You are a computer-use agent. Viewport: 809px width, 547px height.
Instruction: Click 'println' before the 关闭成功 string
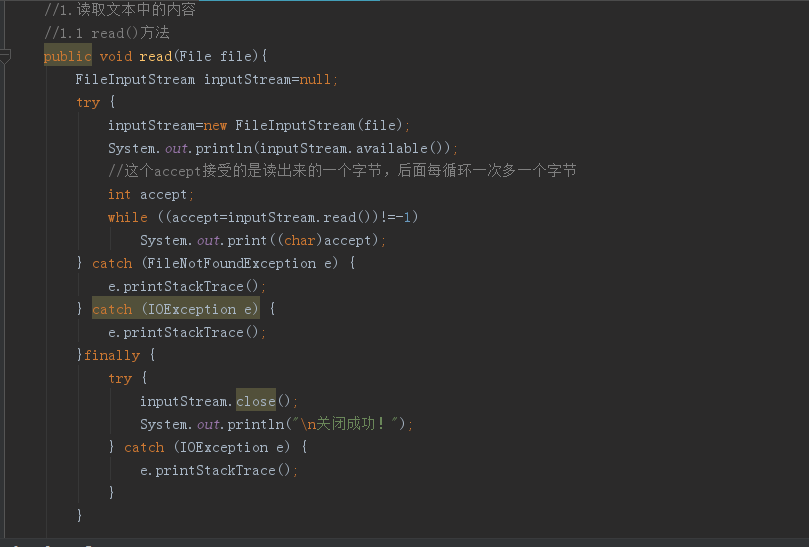point(255,424)
